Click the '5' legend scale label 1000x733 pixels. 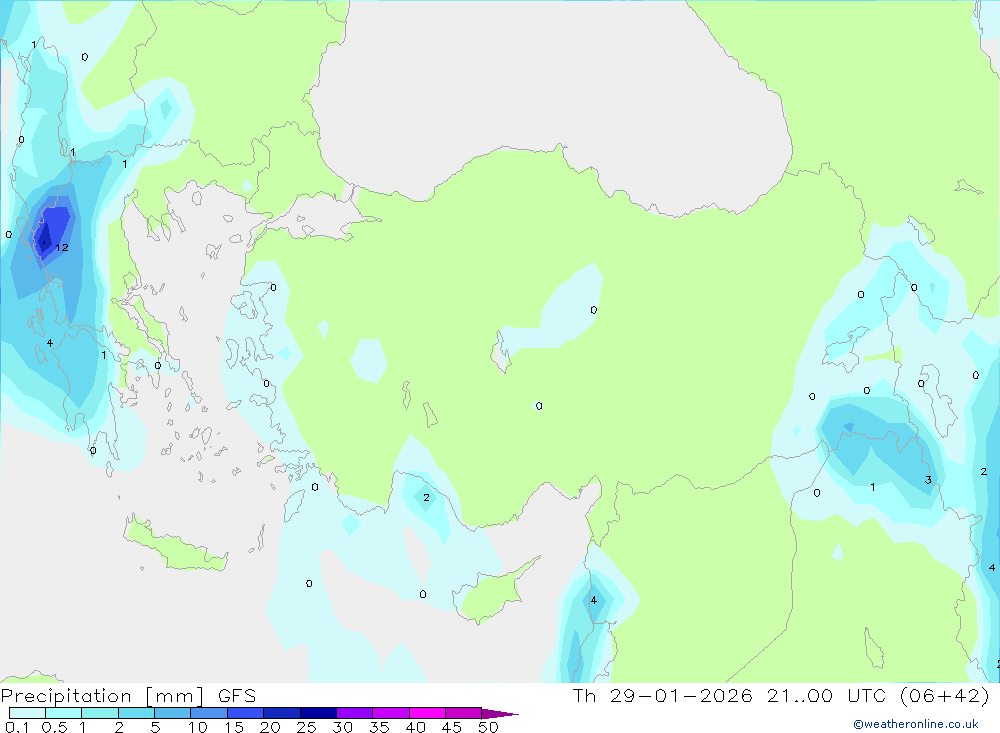coord(155,727)
